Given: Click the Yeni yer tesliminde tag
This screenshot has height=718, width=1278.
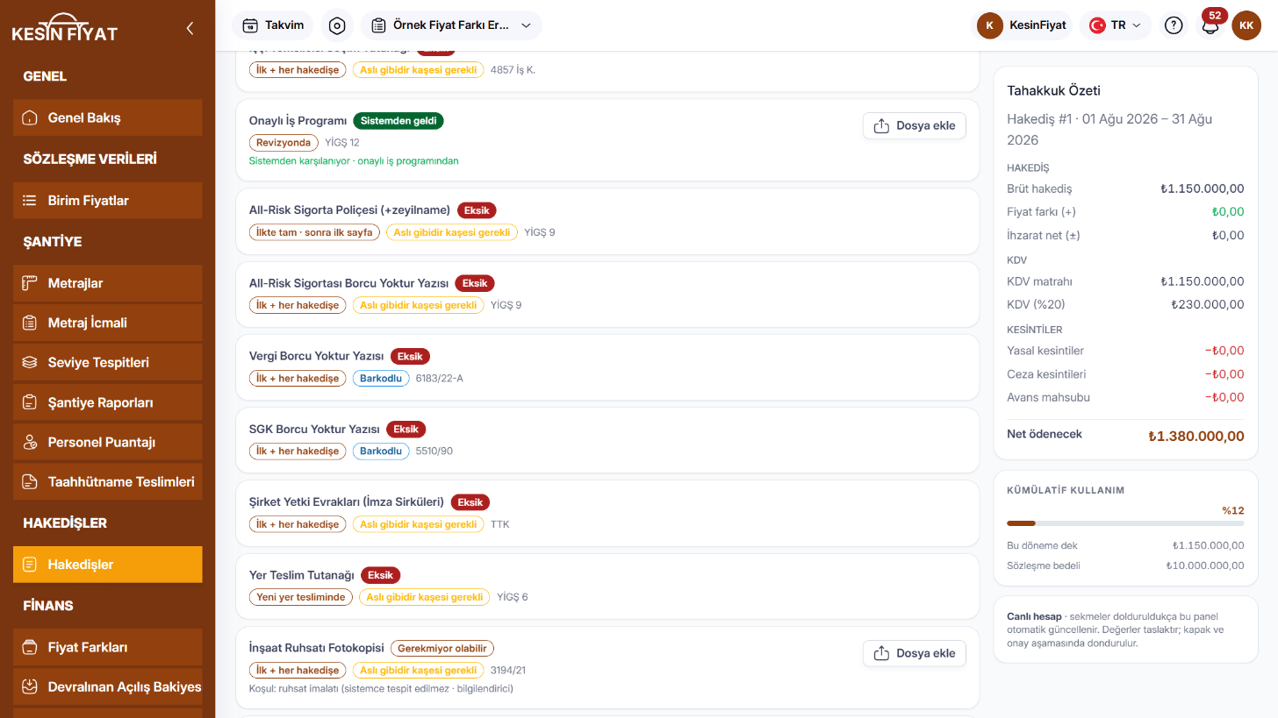Looking at the screenshot, I should coord(301,597).
